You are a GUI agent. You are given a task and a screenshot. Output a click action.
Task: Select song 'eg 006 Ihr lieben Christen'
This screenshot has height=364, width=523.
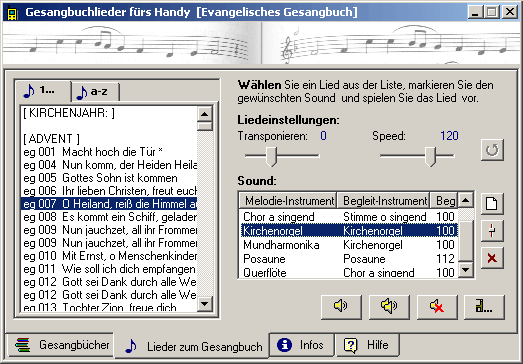tap(109, 191)
